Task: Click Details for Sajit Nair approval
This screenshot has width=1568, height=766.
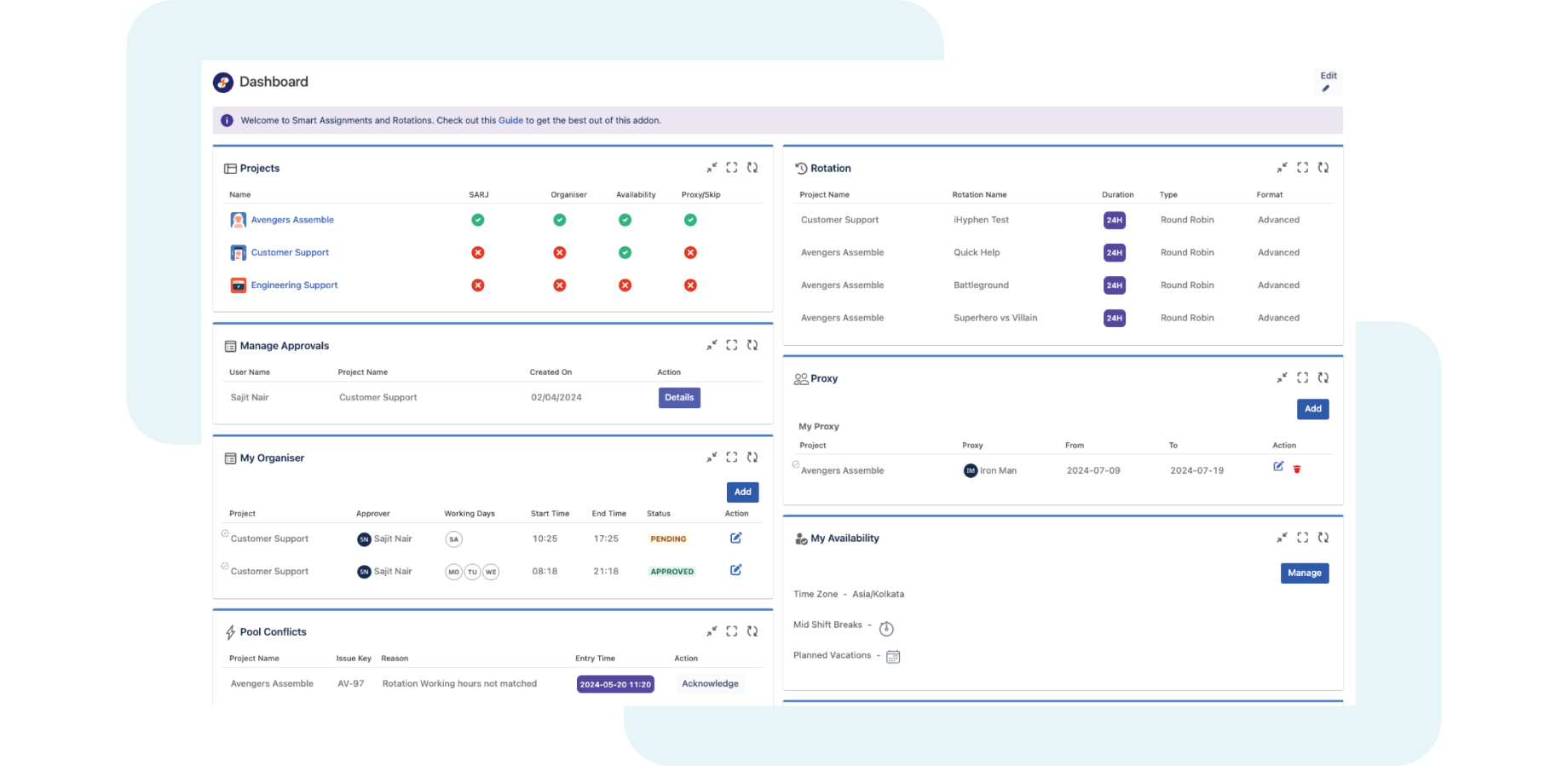Action: (x=679, y=397)
